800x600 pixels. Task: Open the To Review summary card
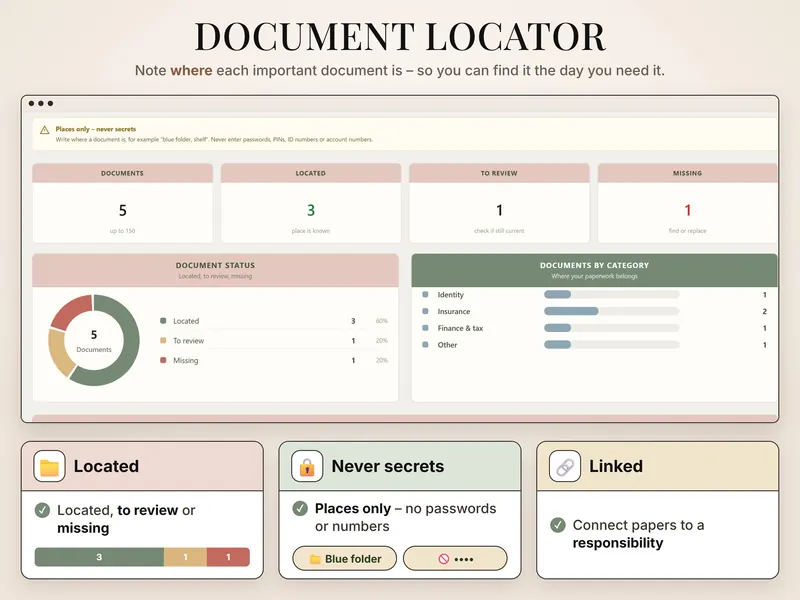point(499,203)
